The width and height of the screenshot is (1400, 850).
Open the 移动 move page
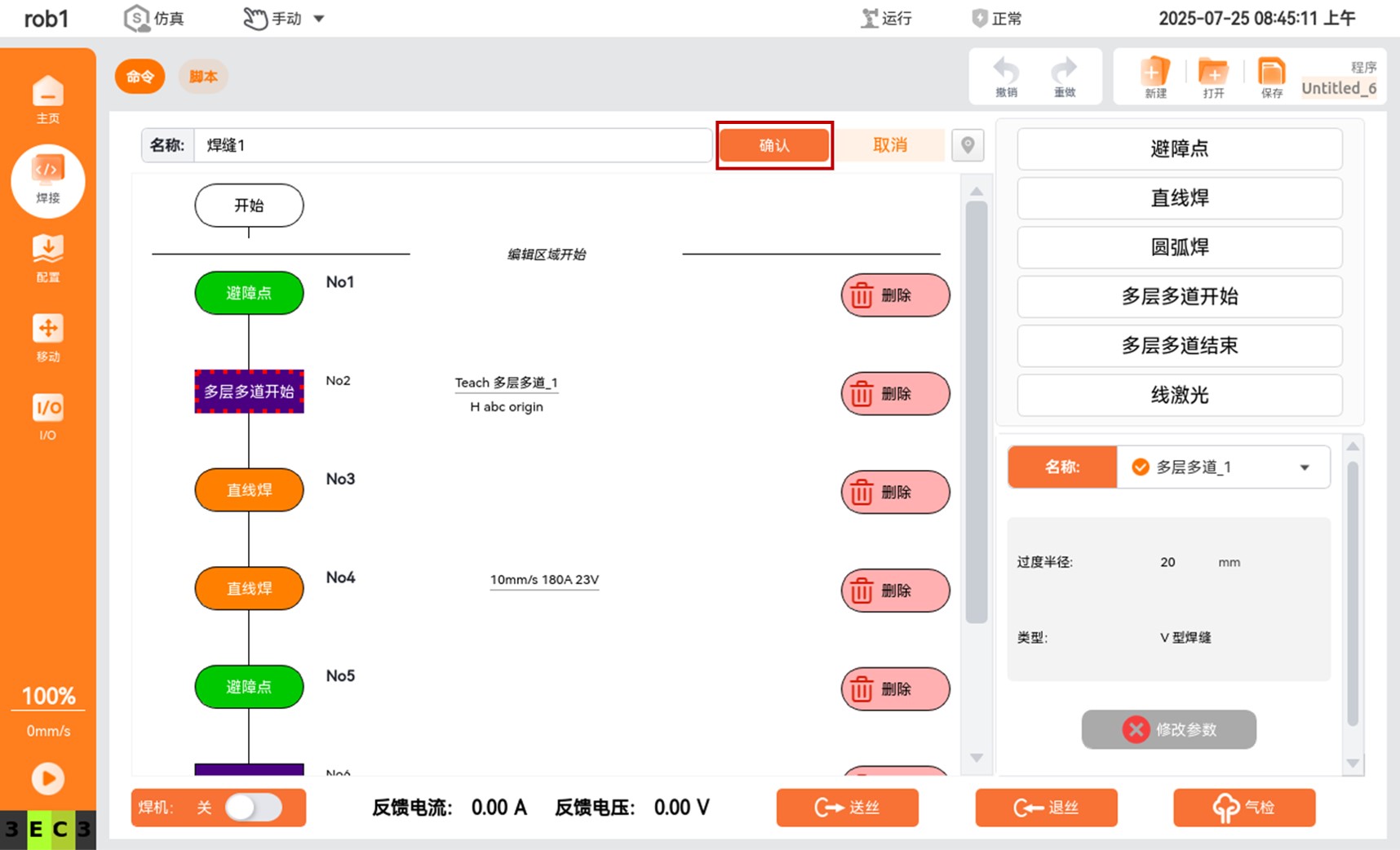[x=47, y=338]
